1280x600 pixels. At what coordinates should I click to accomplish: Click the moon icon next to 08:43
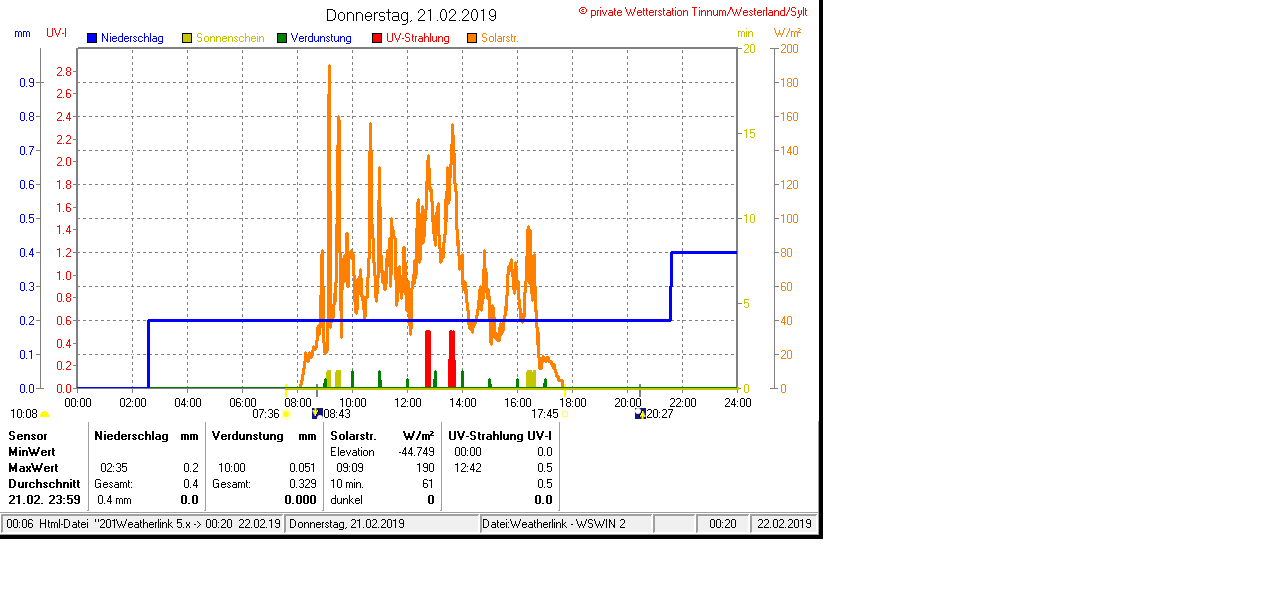317,413
